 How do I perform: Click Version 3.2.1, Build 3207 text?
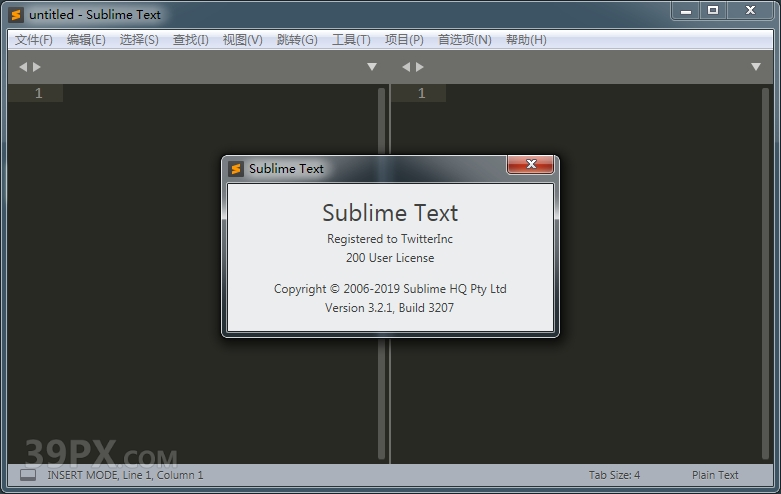tap(390, 308)
